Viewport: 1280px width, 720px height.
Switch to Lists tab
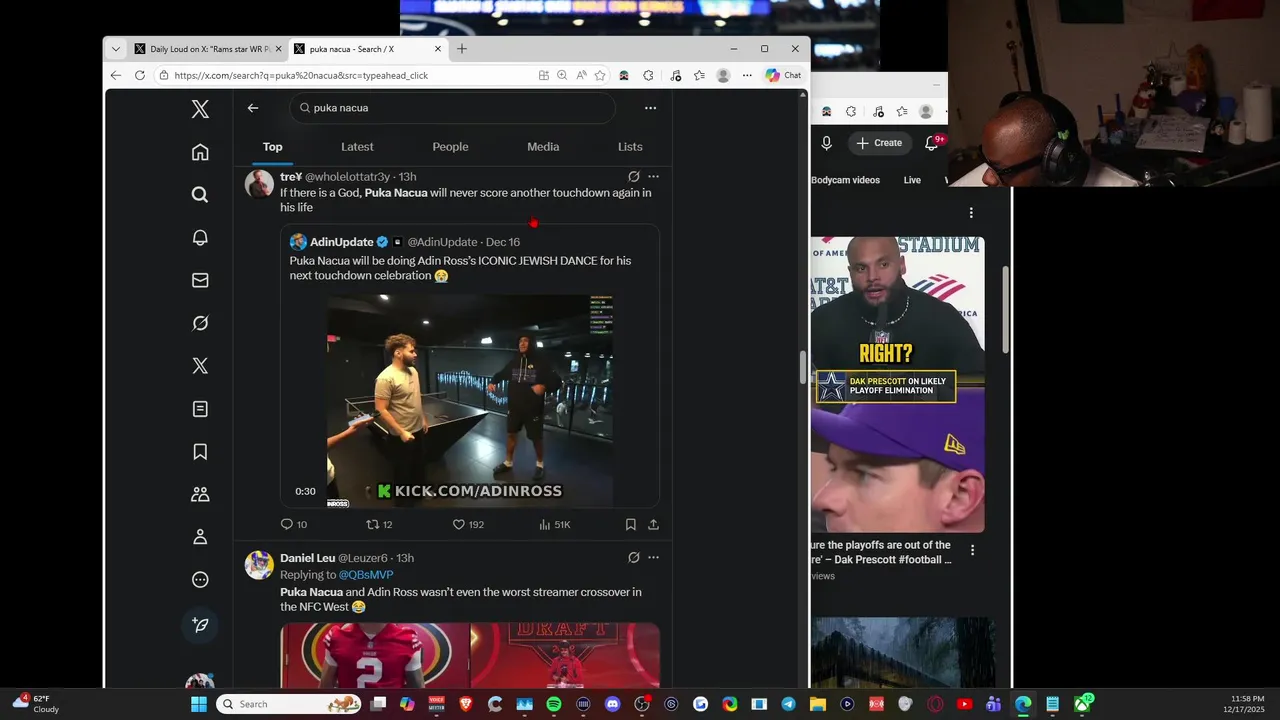pos(630,147)
